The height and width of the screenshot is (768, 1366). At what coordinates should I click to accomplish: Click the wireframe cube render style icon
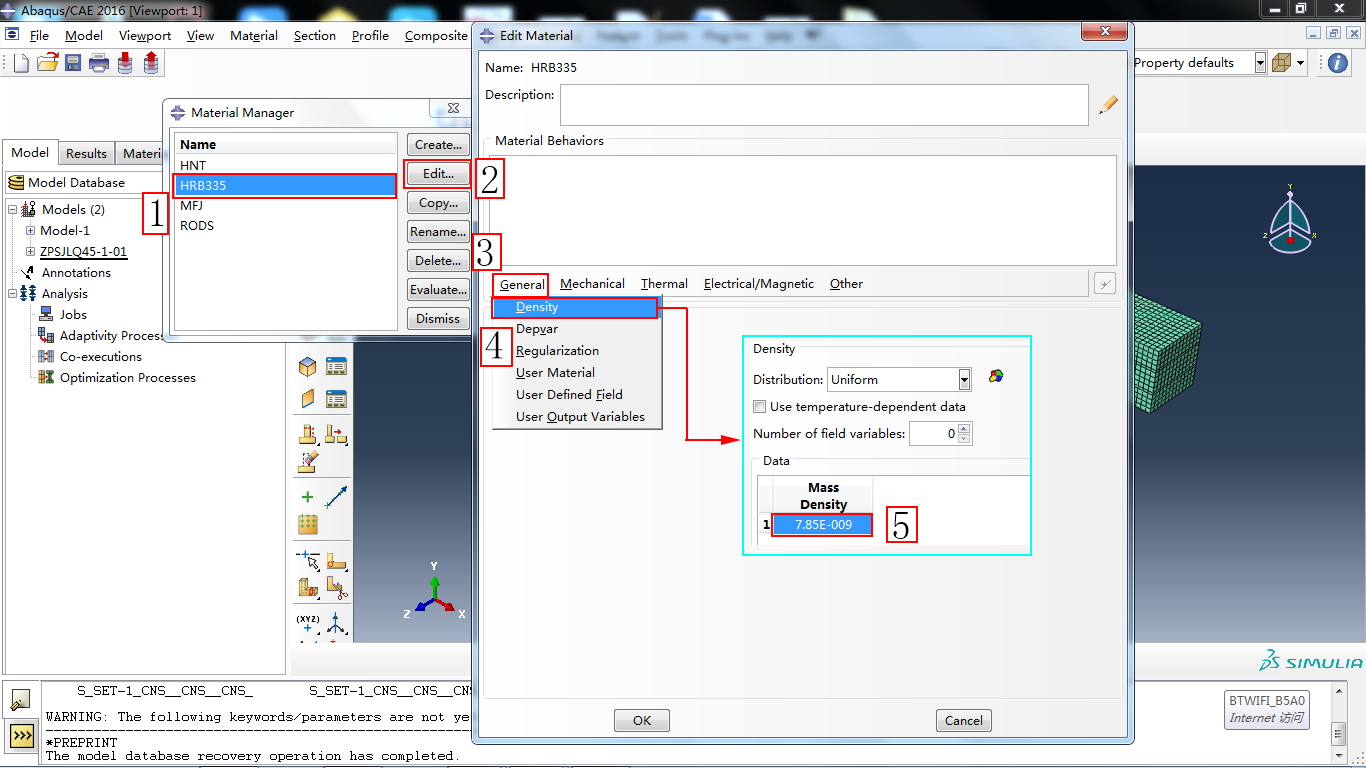pyautogui.click(x=1281, y=63)
